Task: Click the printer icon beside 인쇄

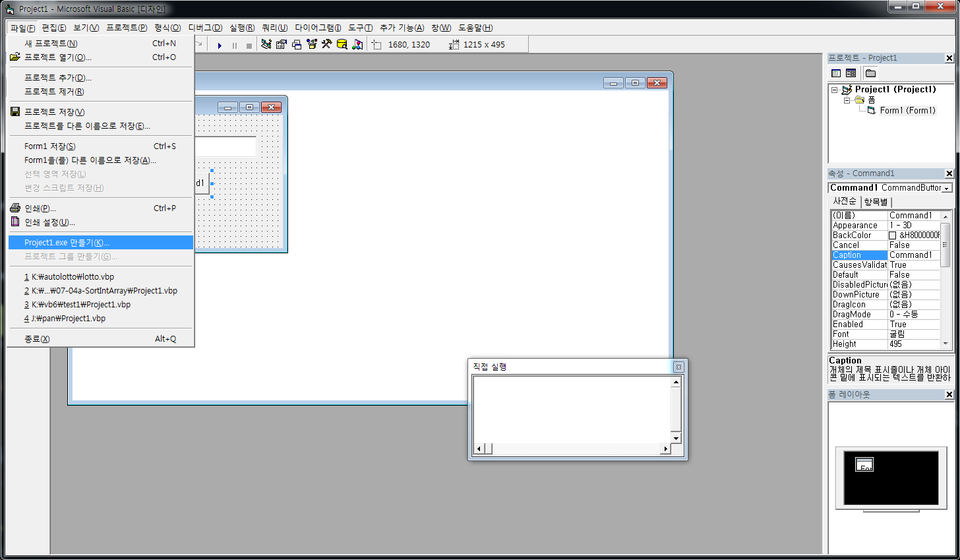Action: (15, 208)
